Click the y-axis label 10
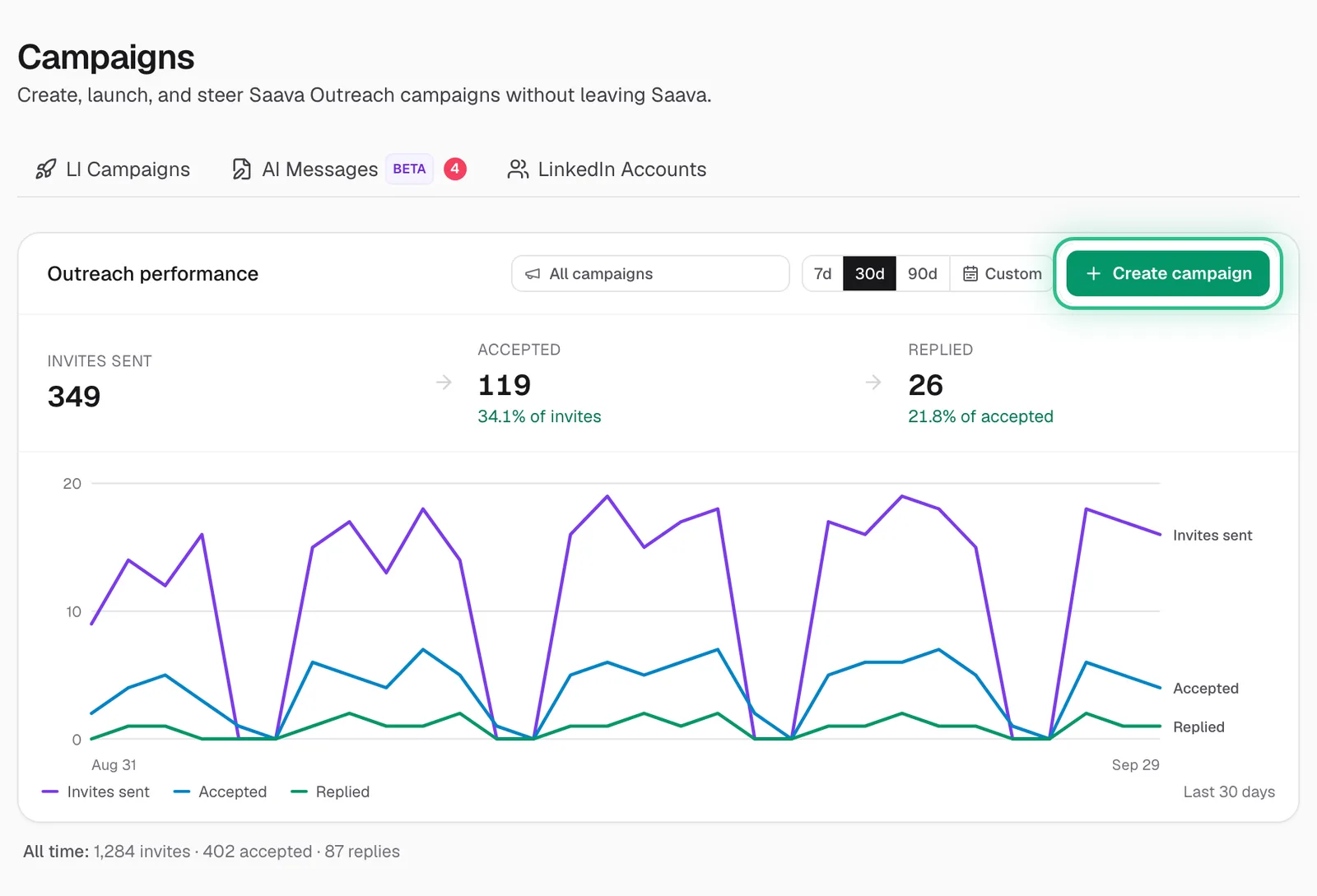The height and width of the screenshot is (896, 1317). click(73, 612)
